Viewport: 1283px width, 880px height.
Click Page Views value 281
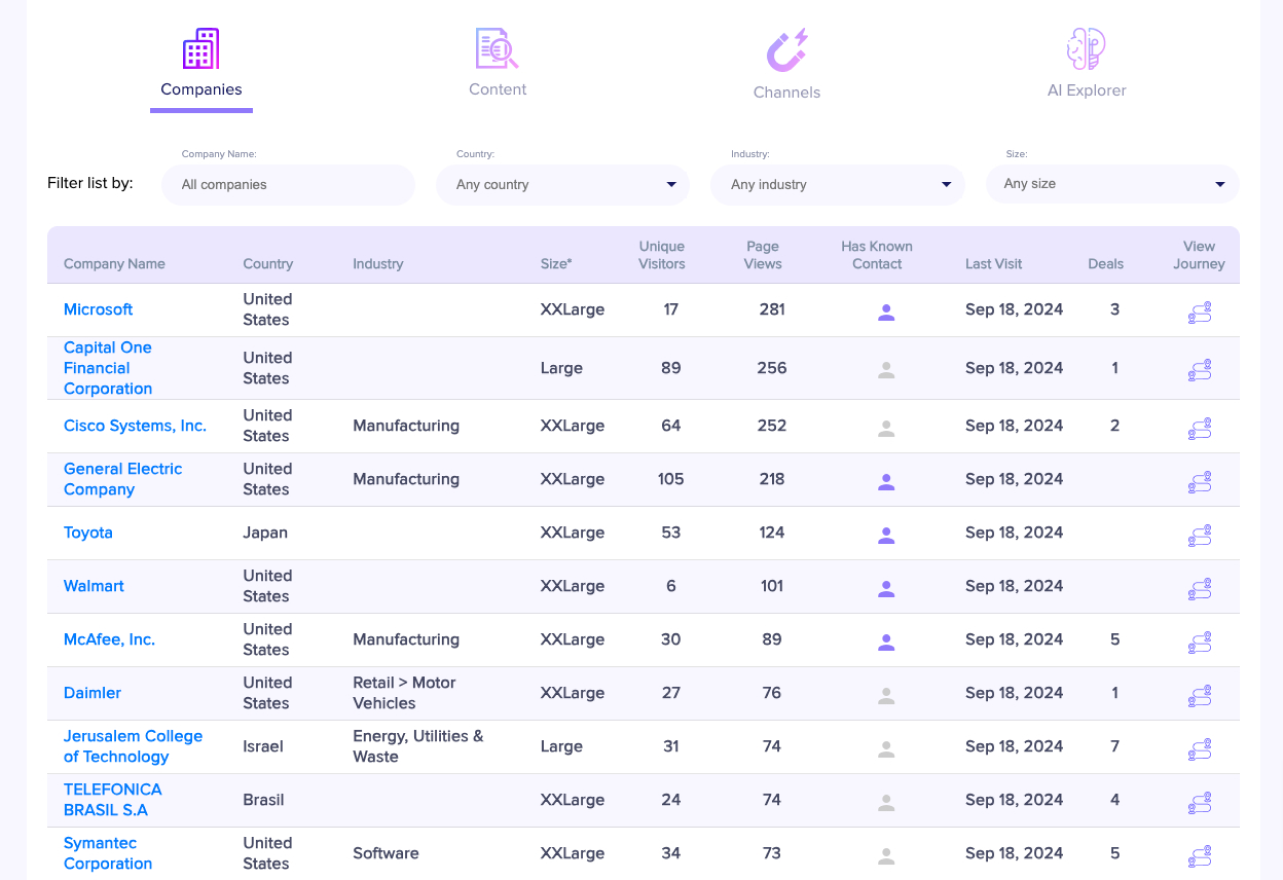pyautogui.click(x=772, y=309)
